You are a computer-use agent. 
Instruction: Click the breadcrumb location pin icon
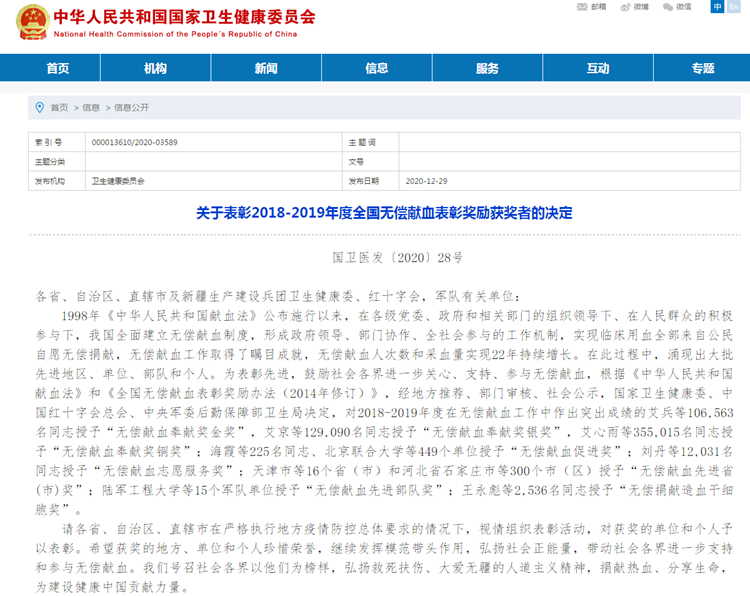(40, 108)
